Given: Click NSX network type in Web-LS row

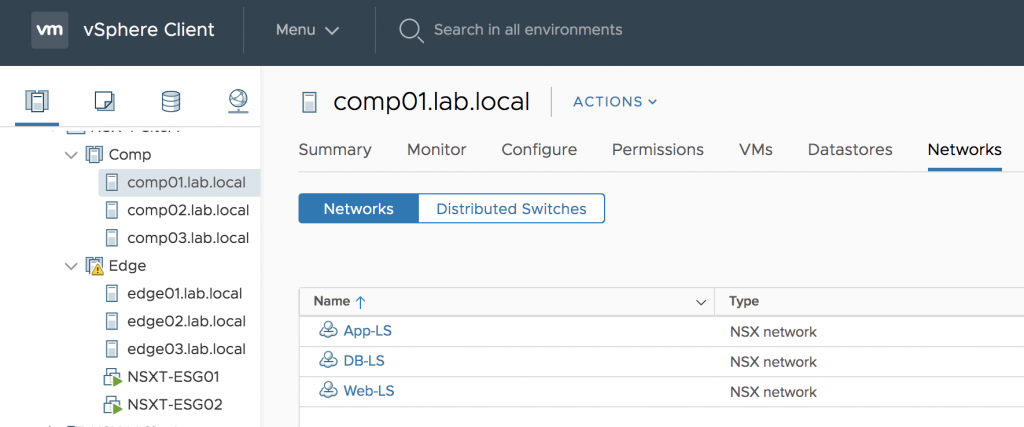Looking at the screenshot, I should [x=773, y=392].
